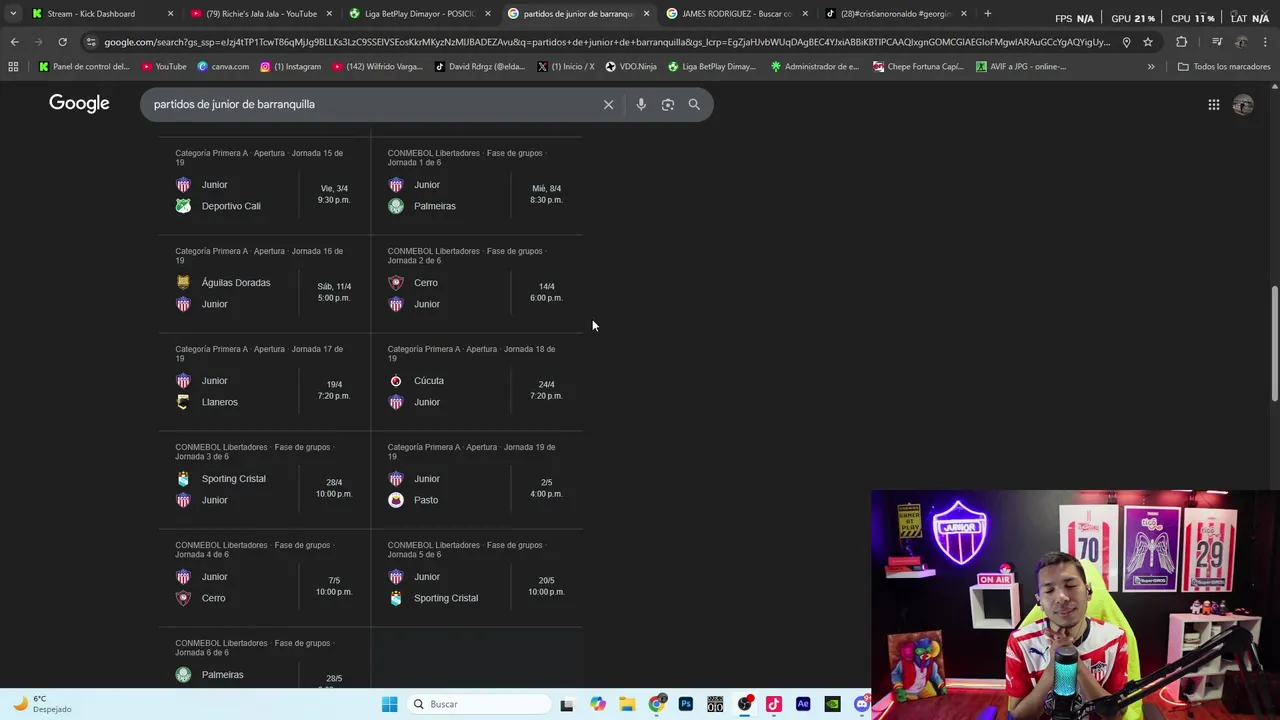
Task: Click the Pasto team crest
Action: (396, 500)
